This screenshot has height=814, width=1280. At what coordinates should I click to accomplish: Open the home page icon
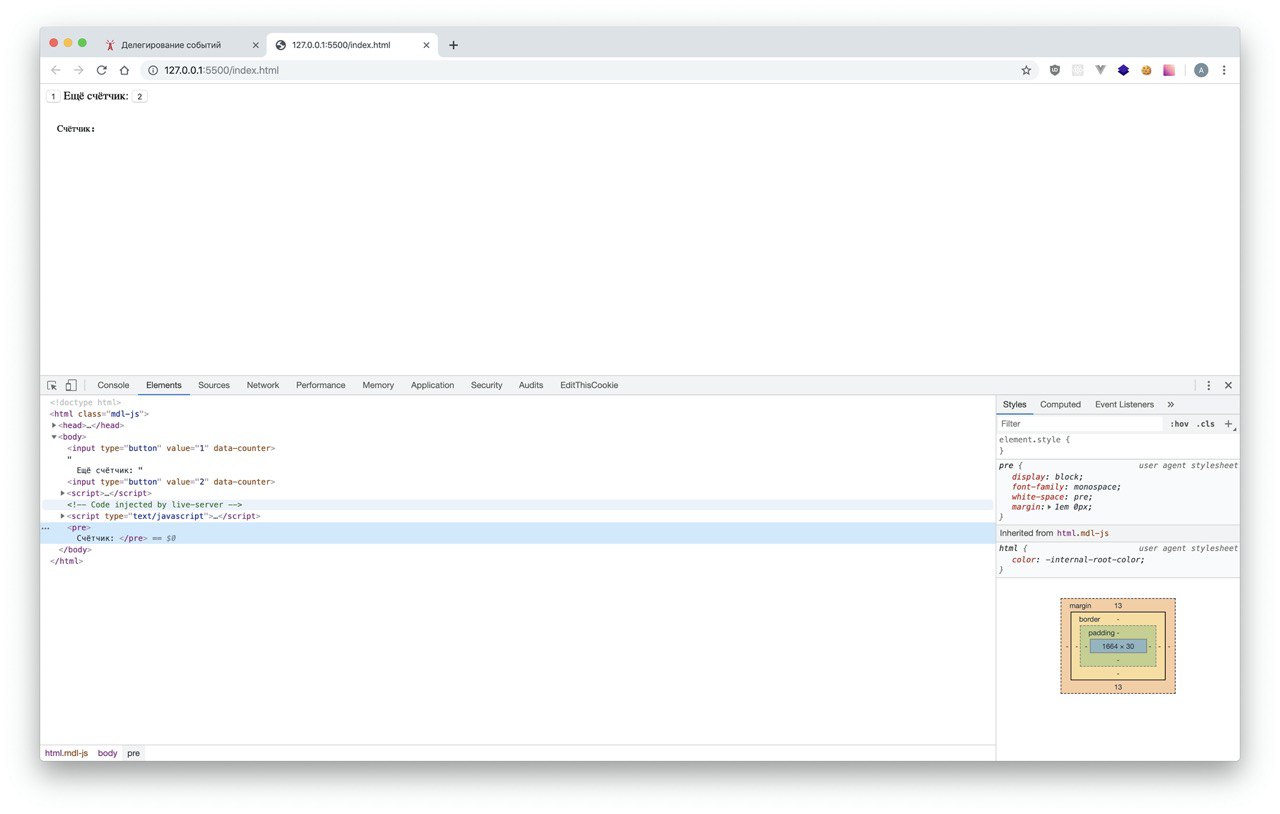point(124,70)
